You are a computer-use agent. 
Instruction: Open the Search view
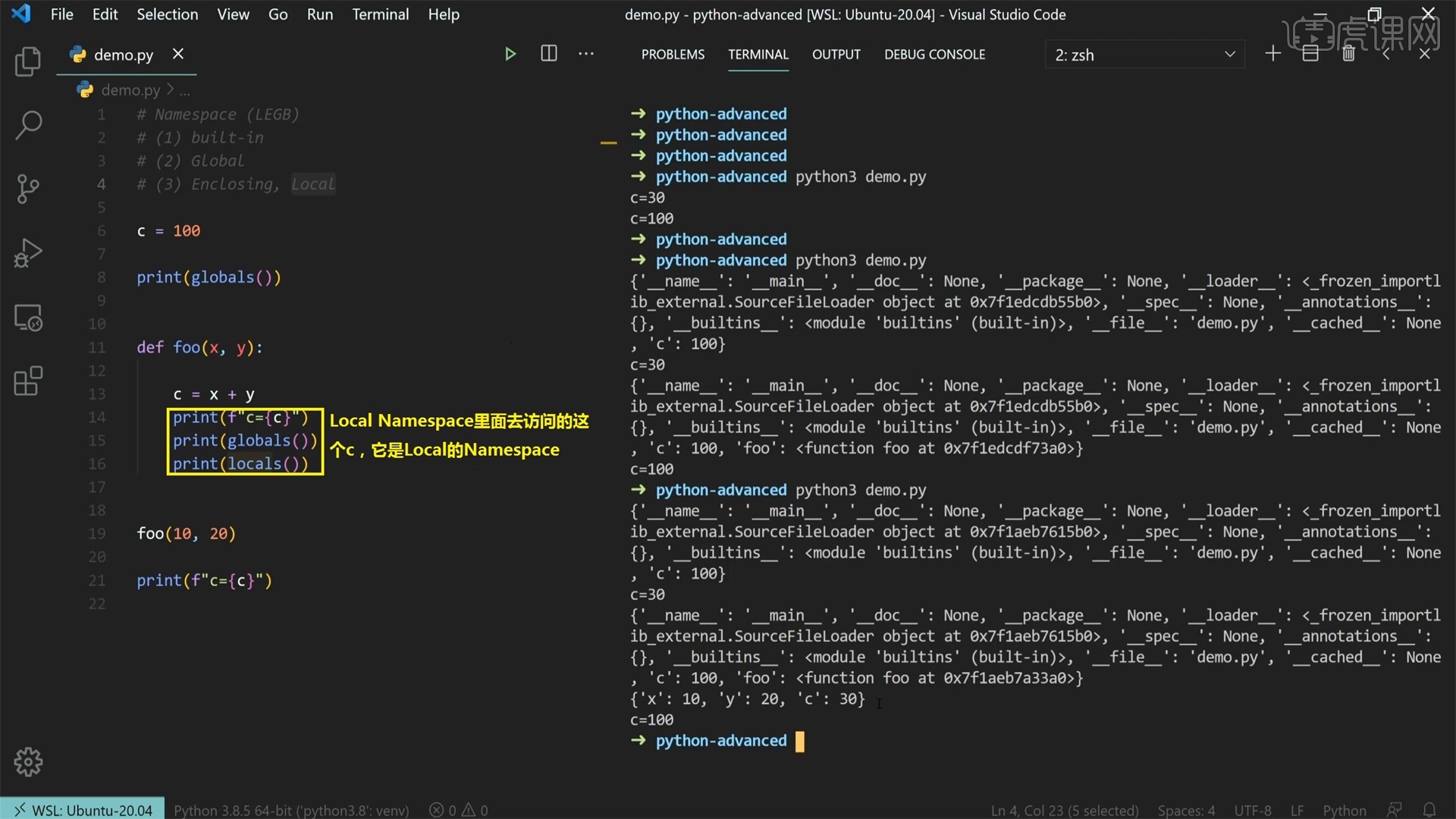[28, 126]
